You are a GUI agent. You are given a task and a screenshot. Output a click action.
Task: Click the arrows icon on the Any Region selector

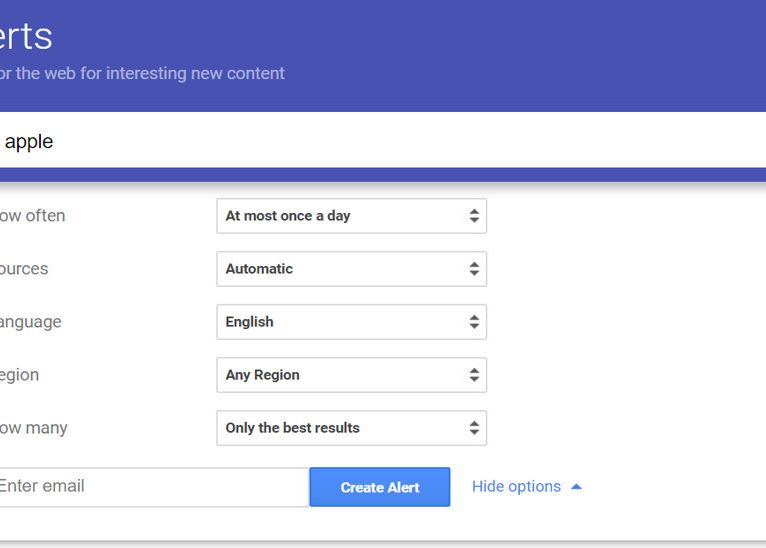coord(474,375)
